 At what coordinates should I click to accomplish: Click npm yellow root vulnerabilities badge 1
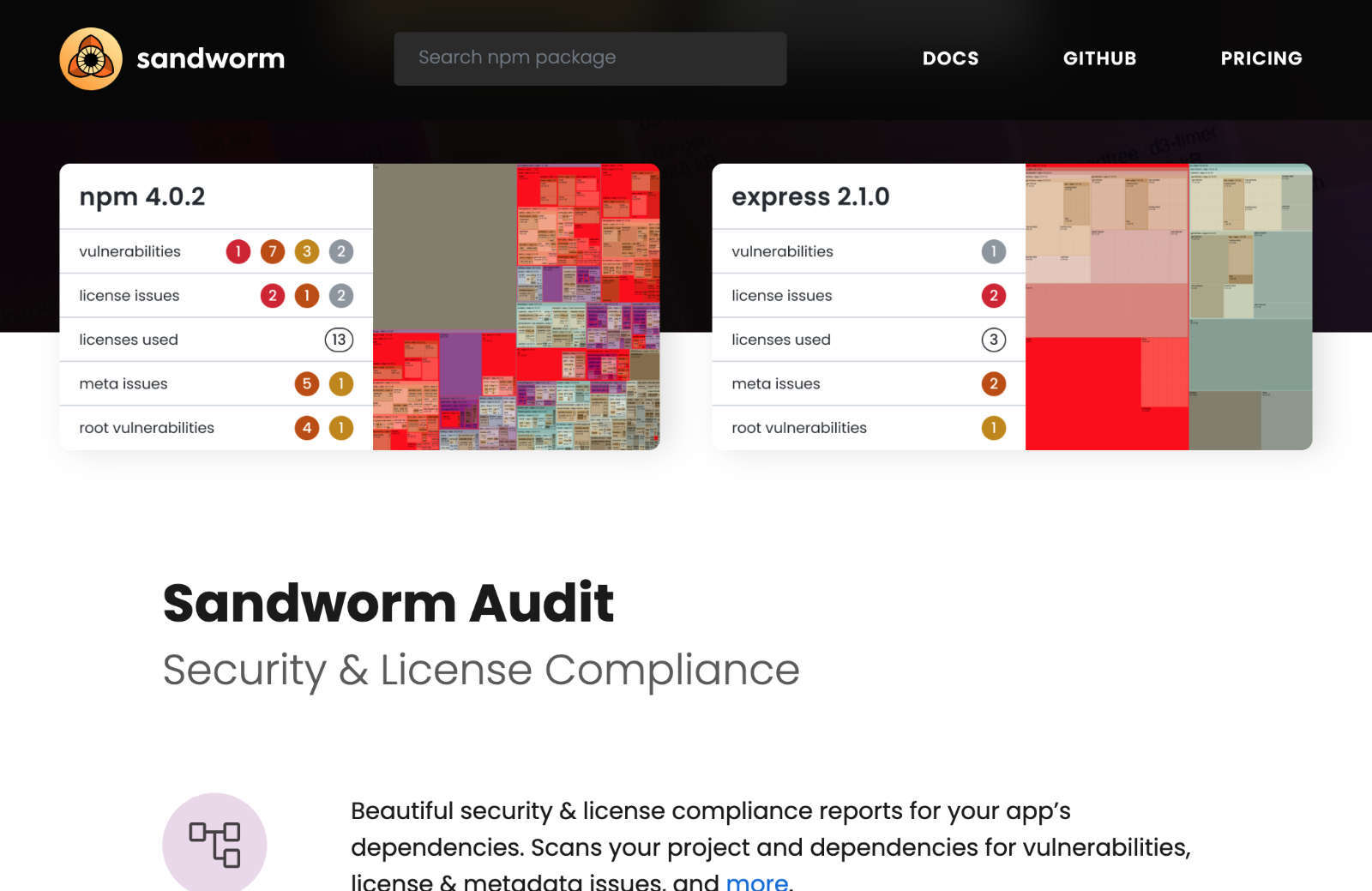coord(341,428)
